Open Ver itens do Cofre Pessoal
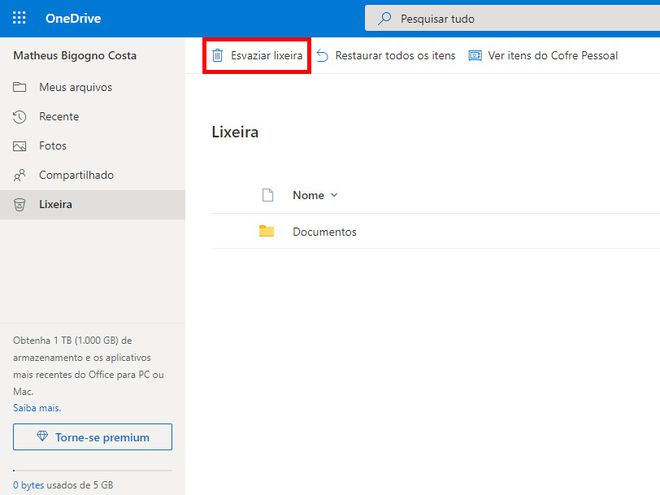This screenshot has height=495, width=660. [553, 56]
